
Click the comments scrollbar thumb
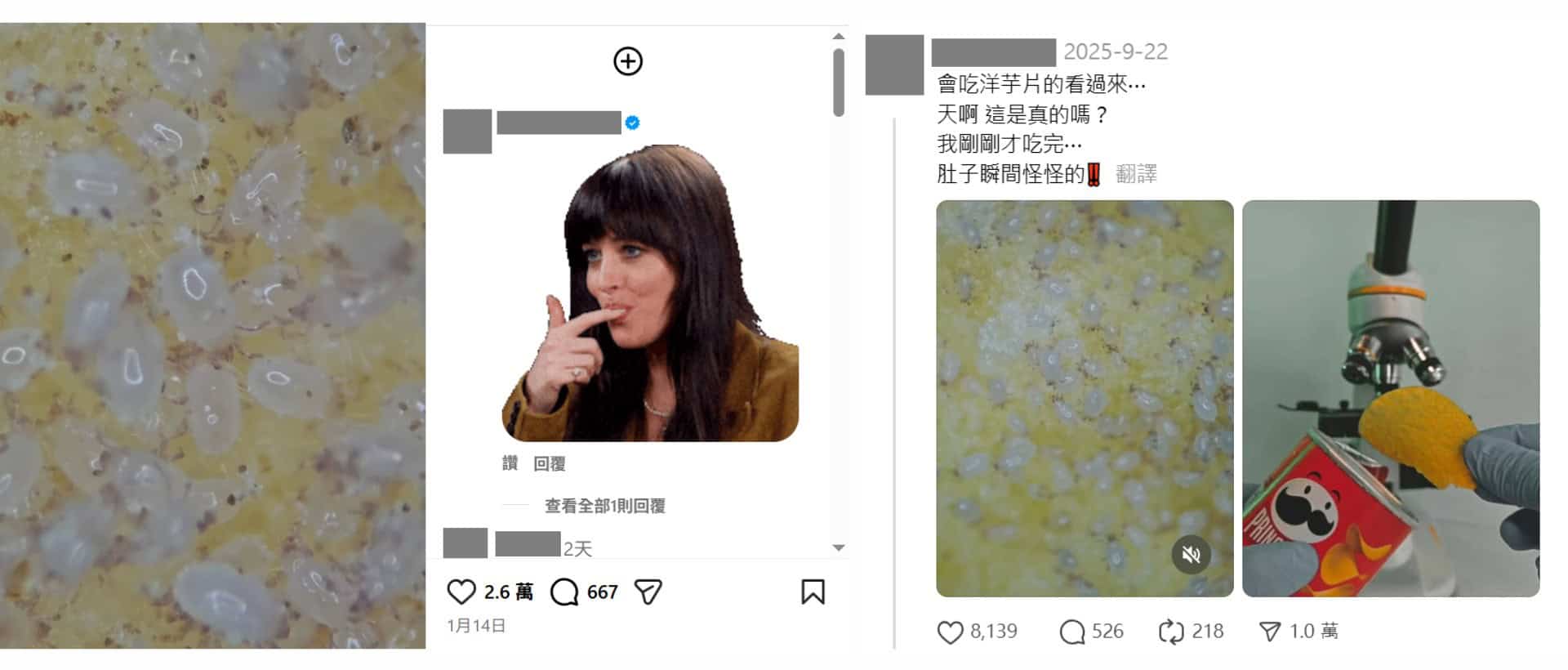tap(839, 83)
